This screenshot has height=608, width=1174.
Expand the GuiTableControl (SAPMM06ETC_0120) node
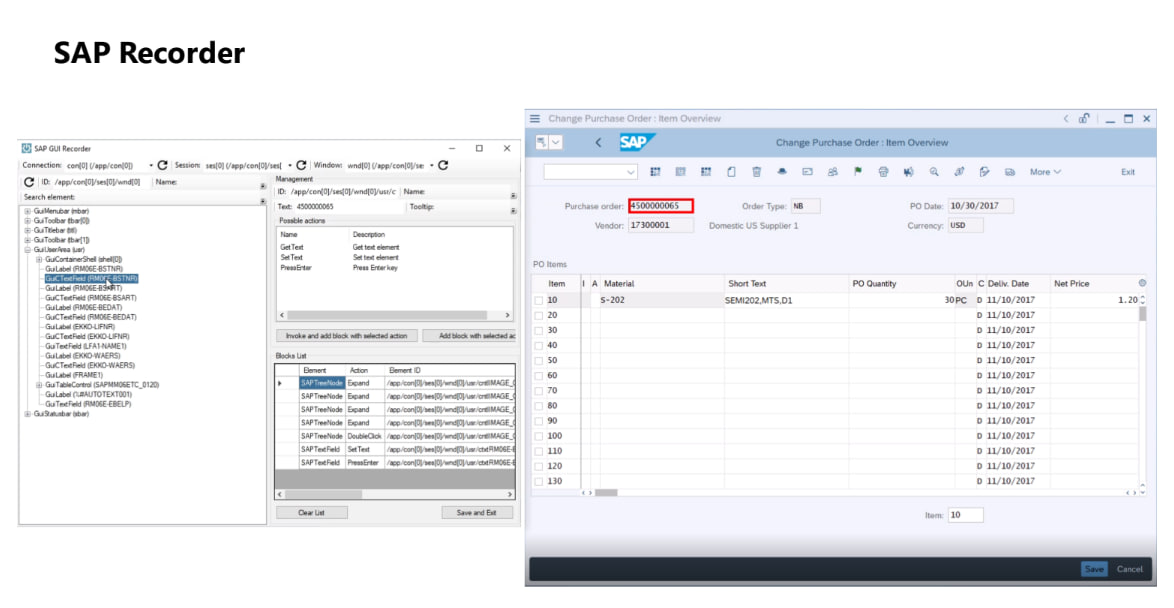pyautogui.click(x=39, y=385)
